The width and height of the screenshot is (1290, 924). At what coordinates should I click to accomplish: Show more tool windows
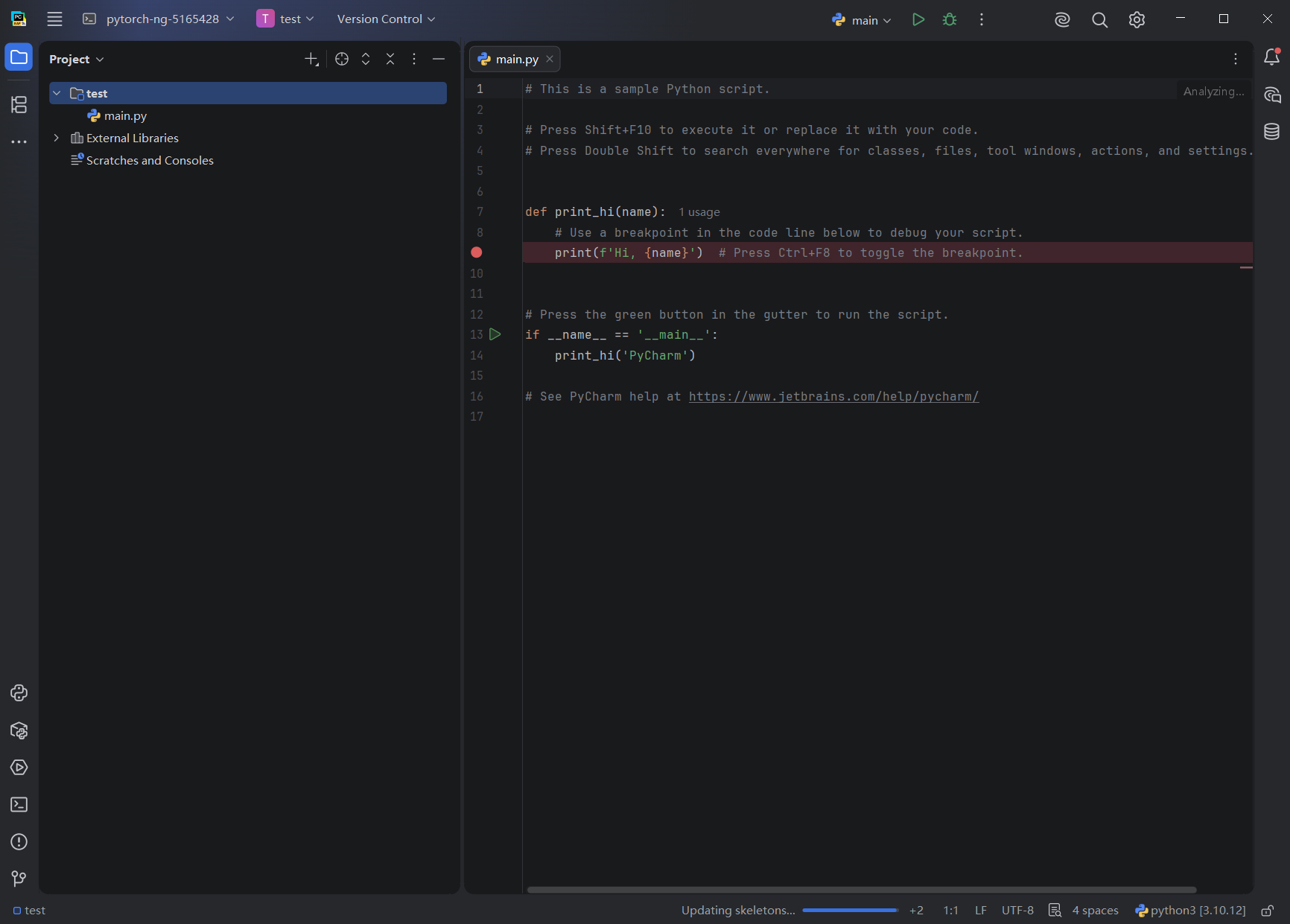[x=19, y=141]
